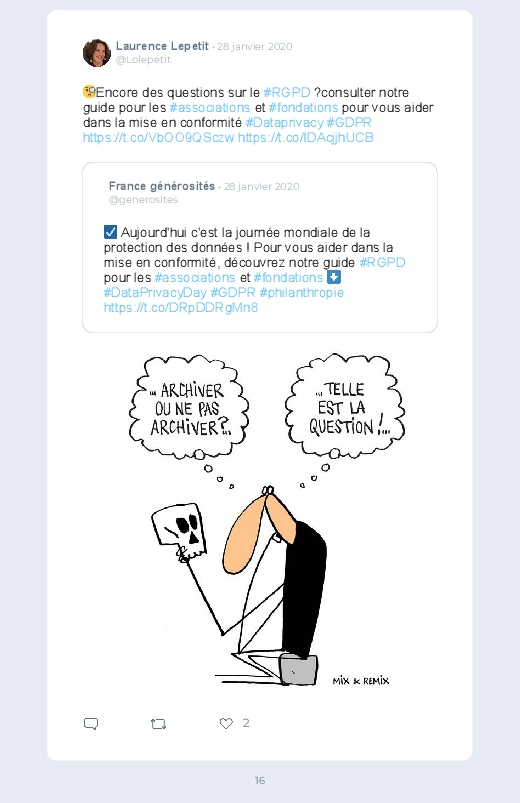Click the France générosités account name
This screenshot has width=520, height=803.
(x=162, y=186)
